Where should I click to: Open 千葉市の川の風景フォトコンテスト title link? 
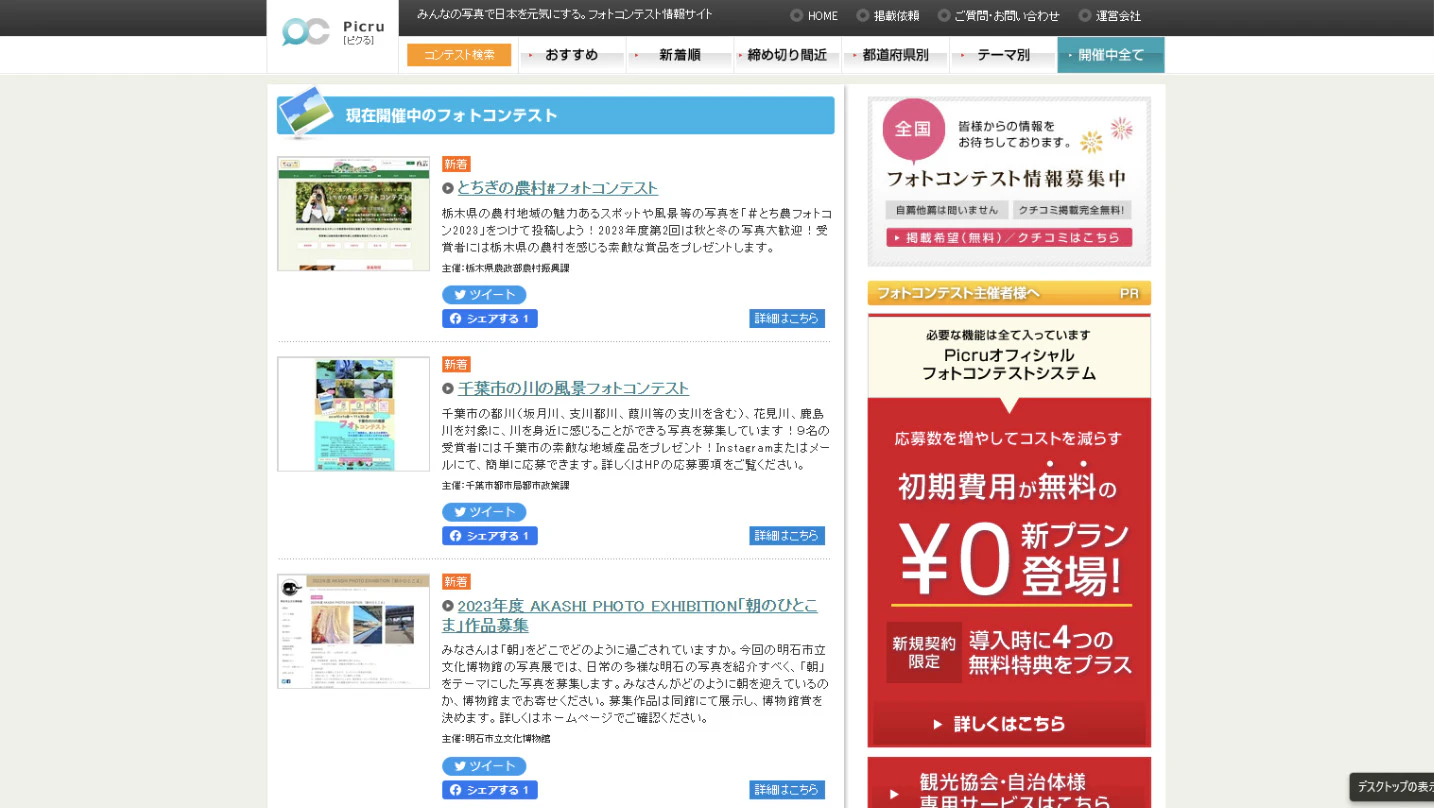coord(573,388)
